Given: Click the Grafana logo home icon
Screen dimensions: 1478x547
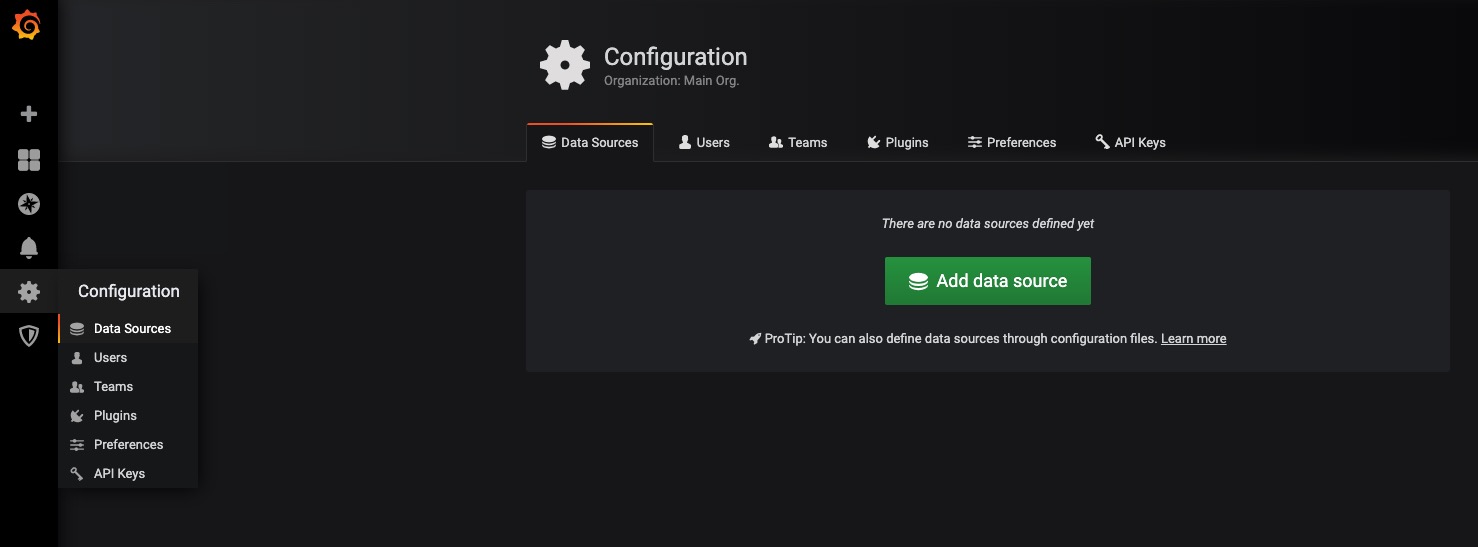Looking at the screenshot, I should 27,26.
